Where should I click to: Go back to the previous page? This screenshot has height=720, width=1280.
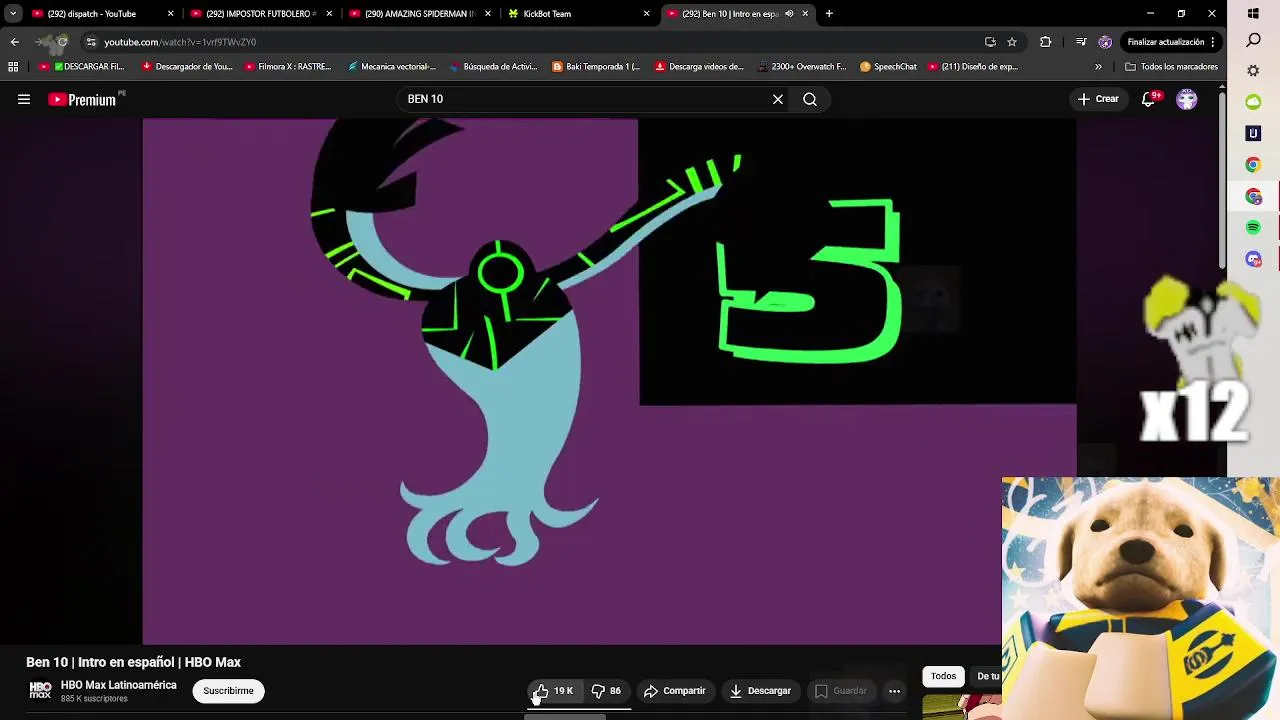pyautogui.click(x=14, y=42)
